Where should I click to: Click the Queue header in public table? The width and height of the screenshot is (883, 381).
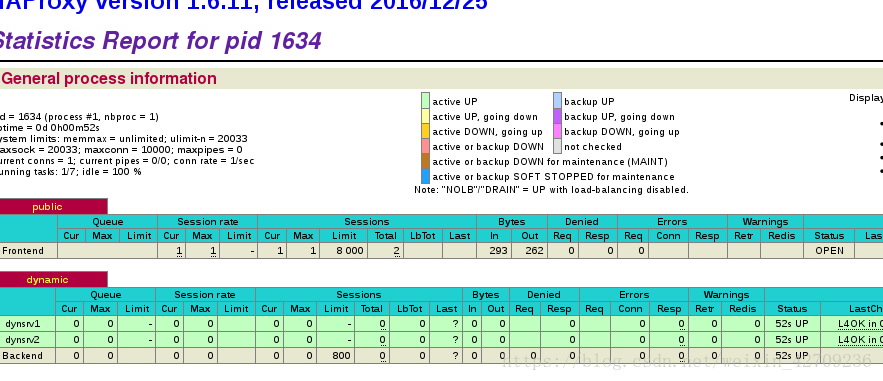(x=108, y=222)
